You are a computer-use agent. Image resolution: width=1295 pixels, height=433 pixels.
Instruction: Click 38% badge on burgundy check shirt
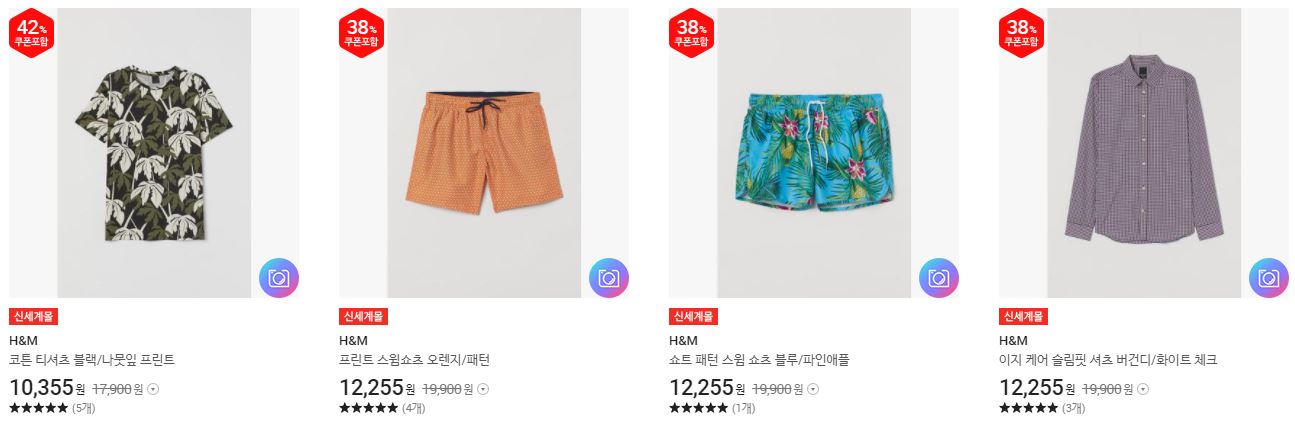(1021, 34)
